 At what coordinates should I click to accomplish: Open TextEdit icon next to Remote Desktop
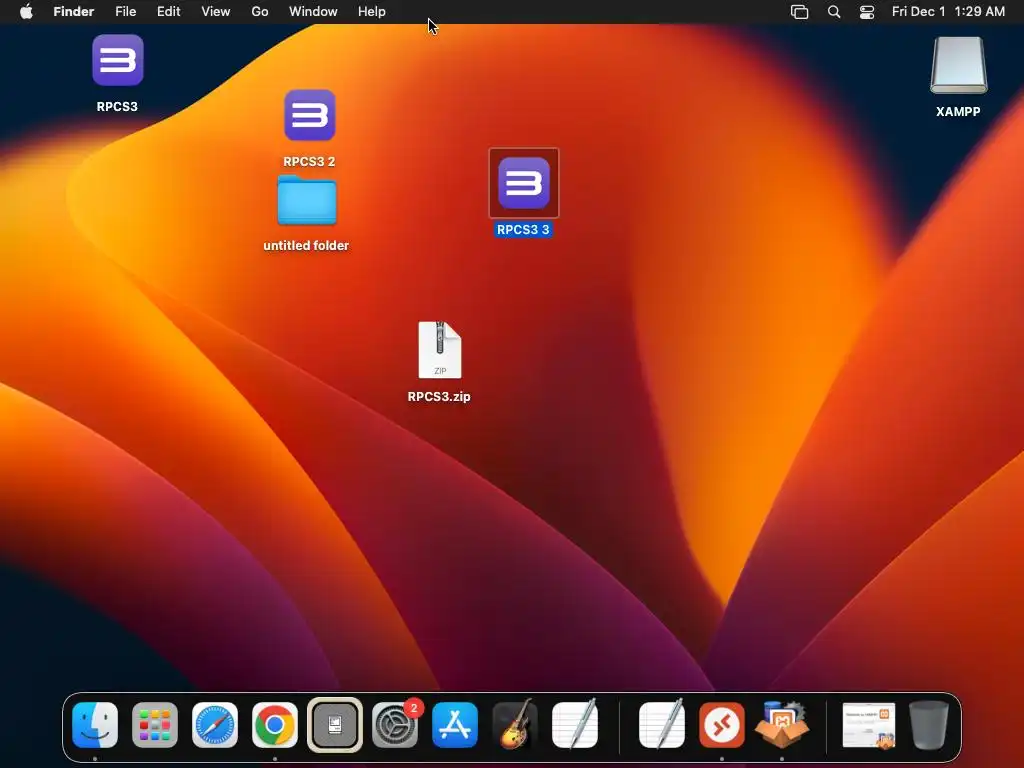pyautogui.click(x=662, y=724)
